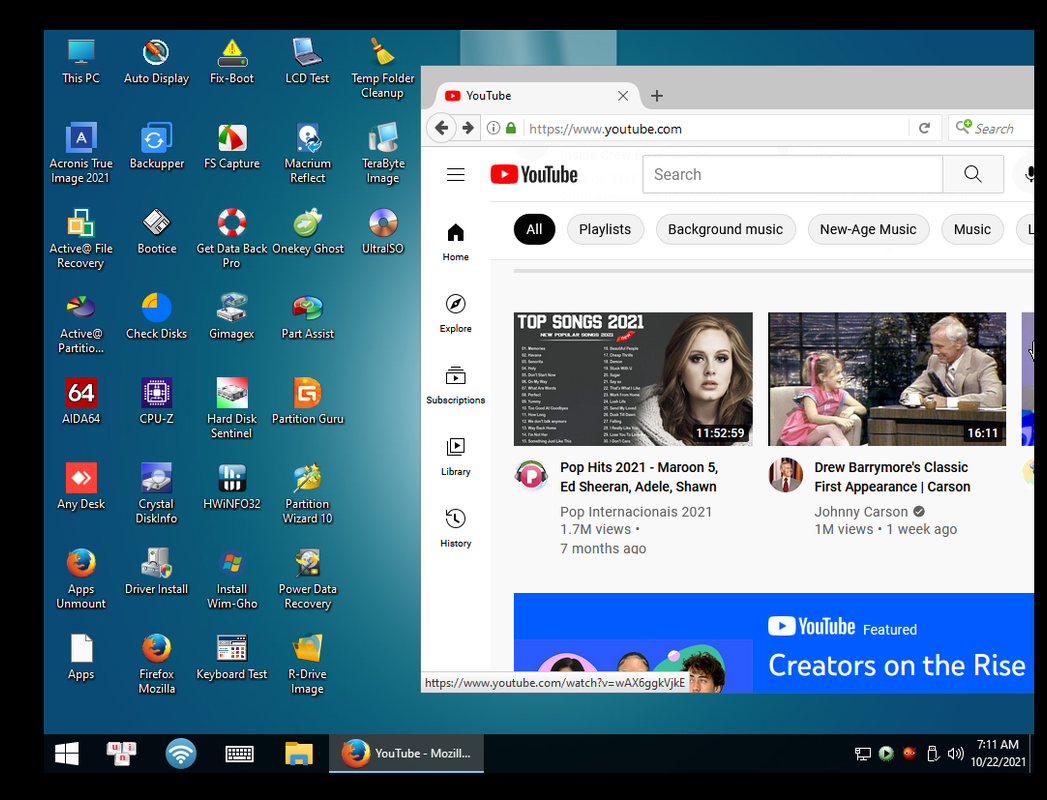This screenshot has width=1047, height=800.
Task: Reload the current YouTube page
Action: (x=925, y=128)
